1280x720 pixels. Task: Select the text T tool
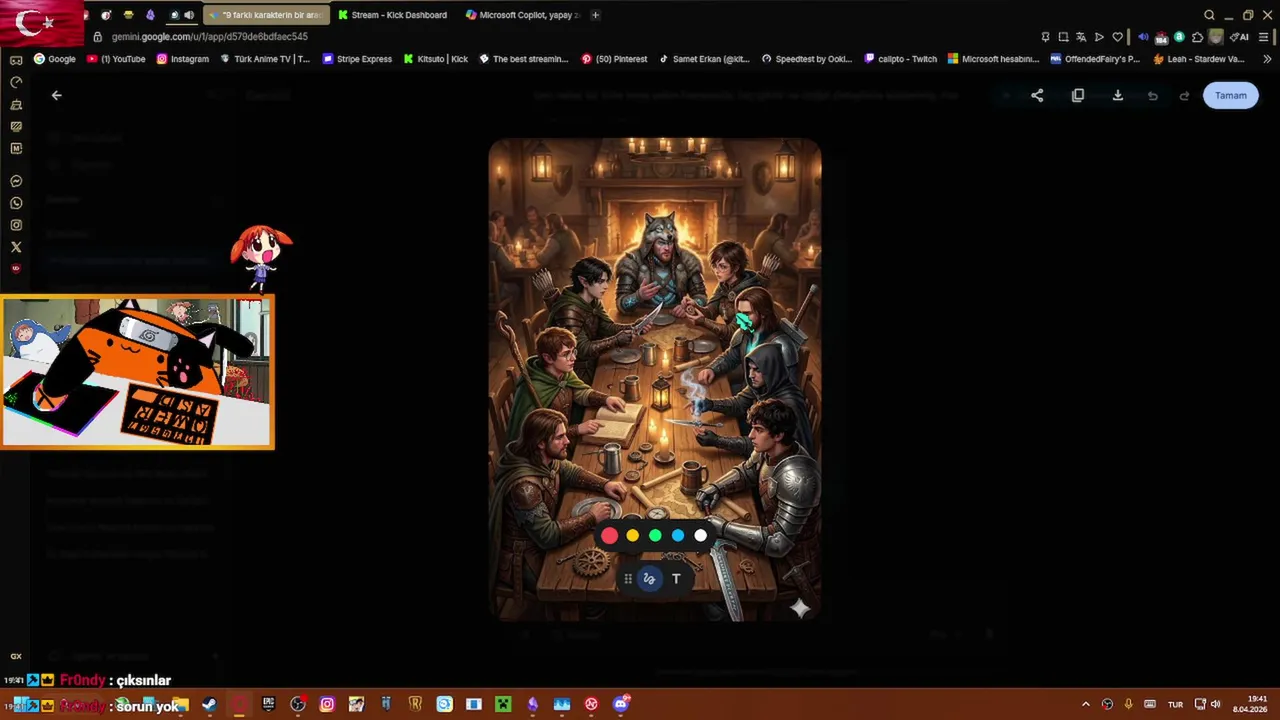676,578
